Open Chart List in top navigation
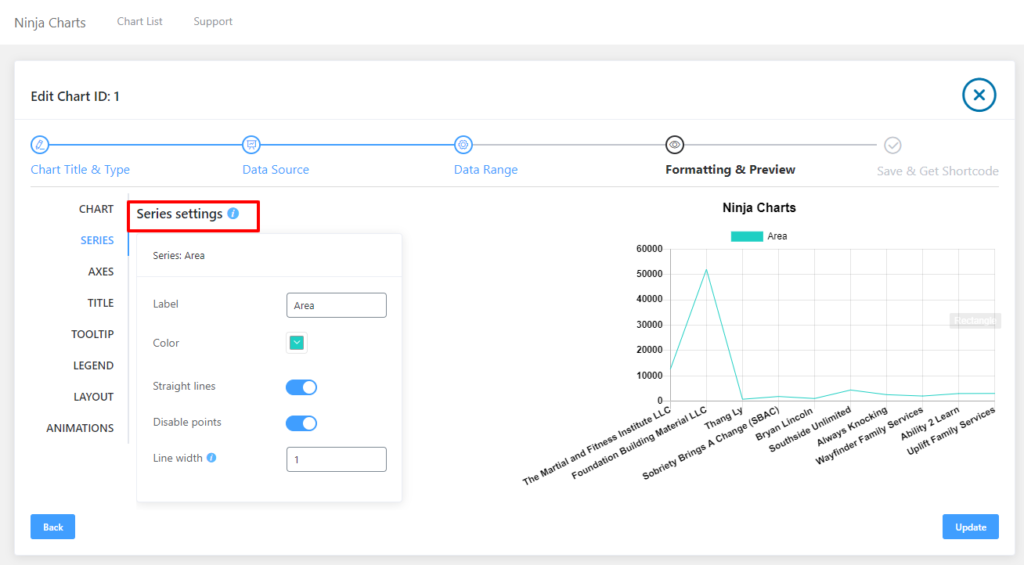 coord(140,21)
